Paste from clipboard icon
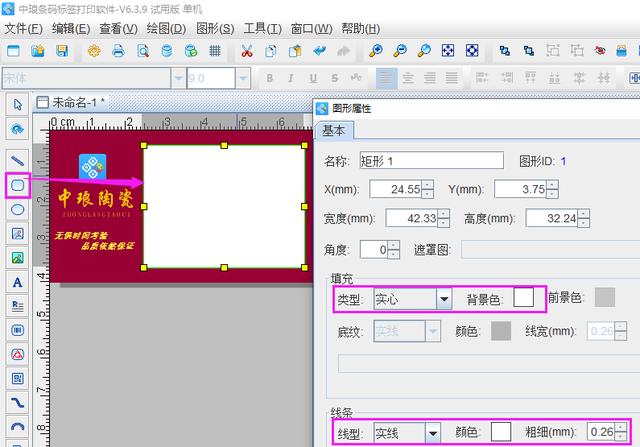 click(295, 51)
